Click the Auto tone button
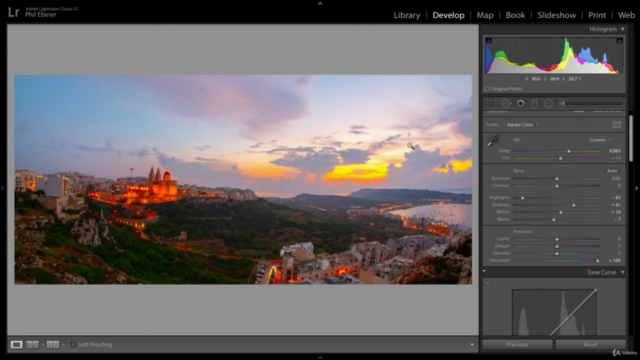Viewport: 640px width, 360px height. point(612,171)
